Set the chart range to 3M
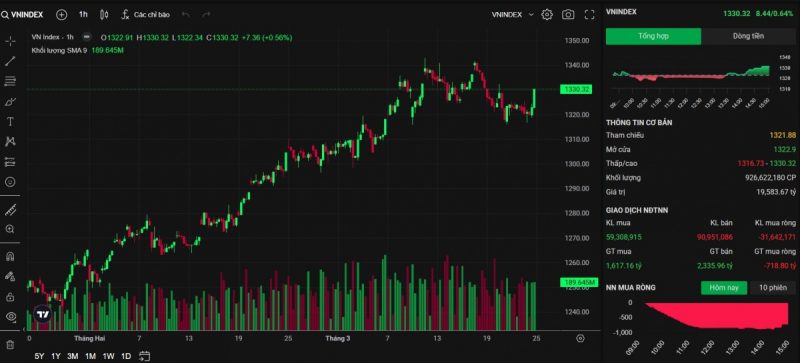 coord(72,356)
